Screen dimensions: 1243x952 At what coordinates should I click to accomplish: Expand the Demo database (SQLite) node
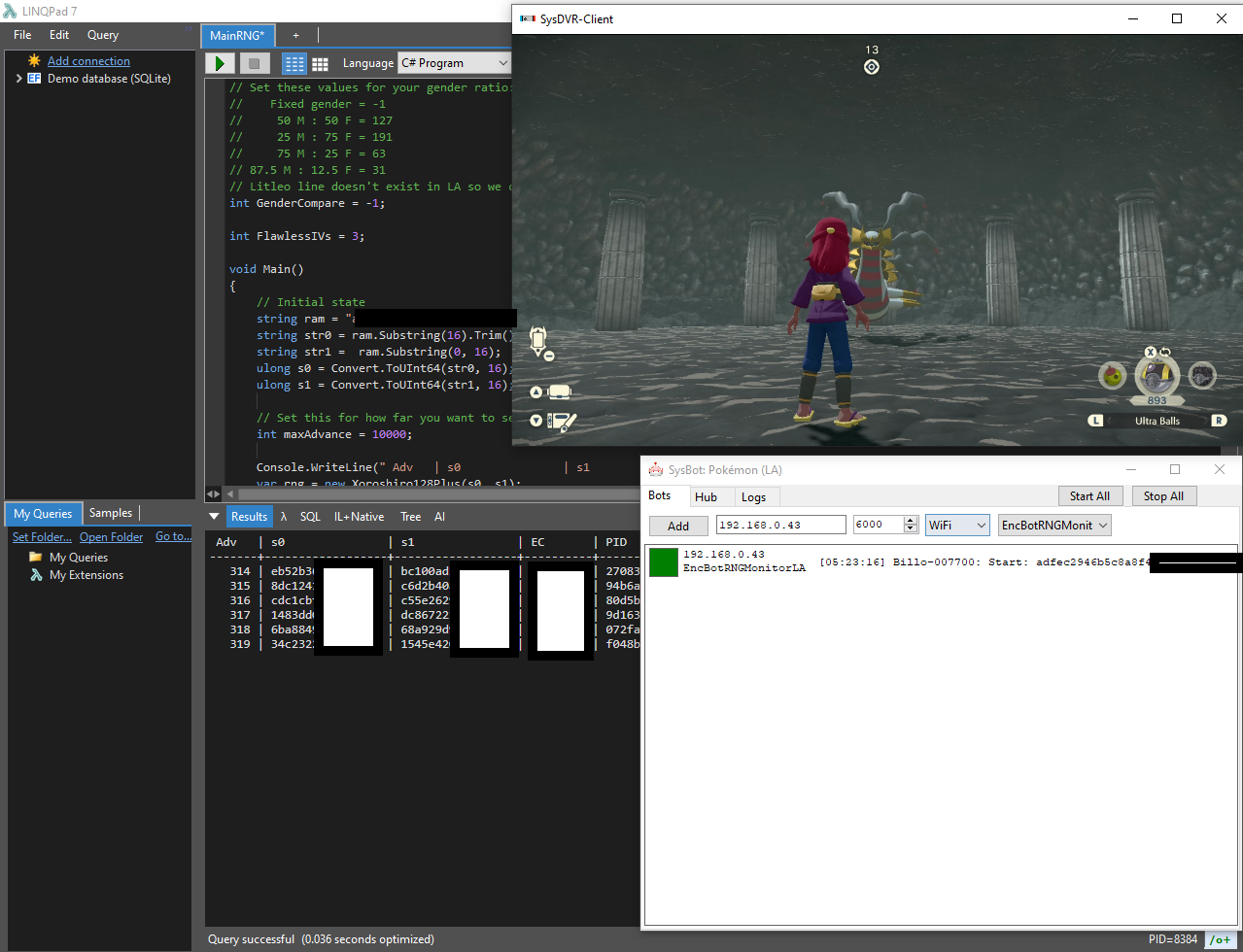(18, 79)
